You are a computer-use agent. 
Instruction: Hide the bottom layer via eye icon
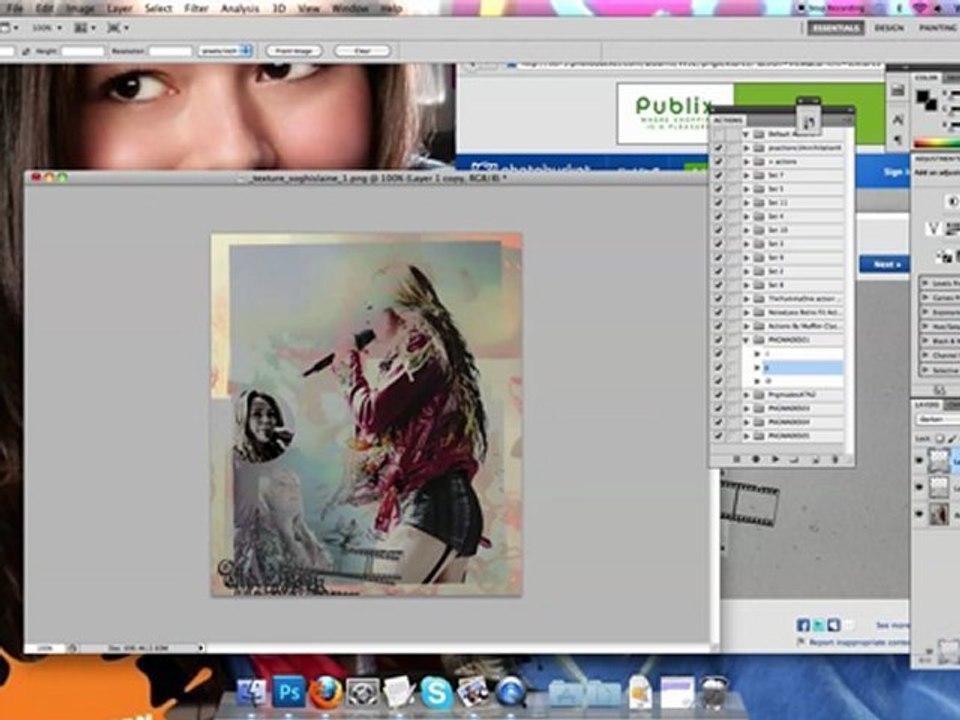pos(919,514)
